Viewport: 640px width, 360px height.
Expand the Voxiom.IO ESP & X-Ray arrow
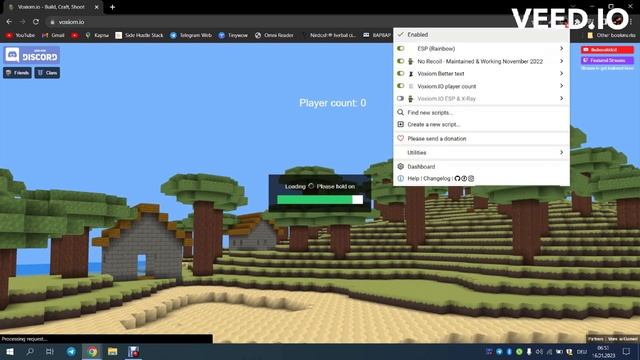pos(562,98)
